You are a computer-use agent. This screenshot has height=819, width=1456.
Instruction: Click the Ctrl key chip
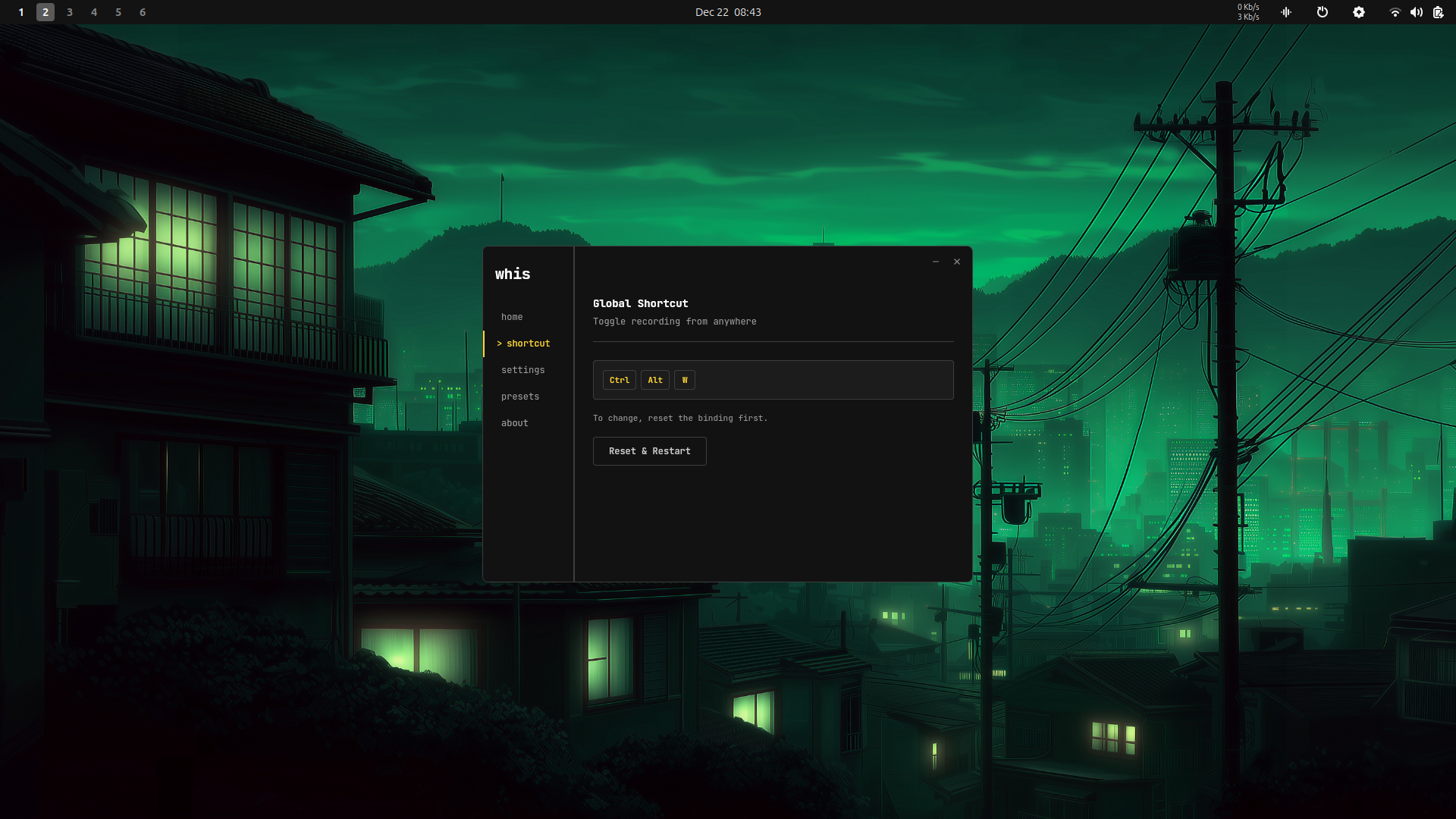(x=619, y=380)
